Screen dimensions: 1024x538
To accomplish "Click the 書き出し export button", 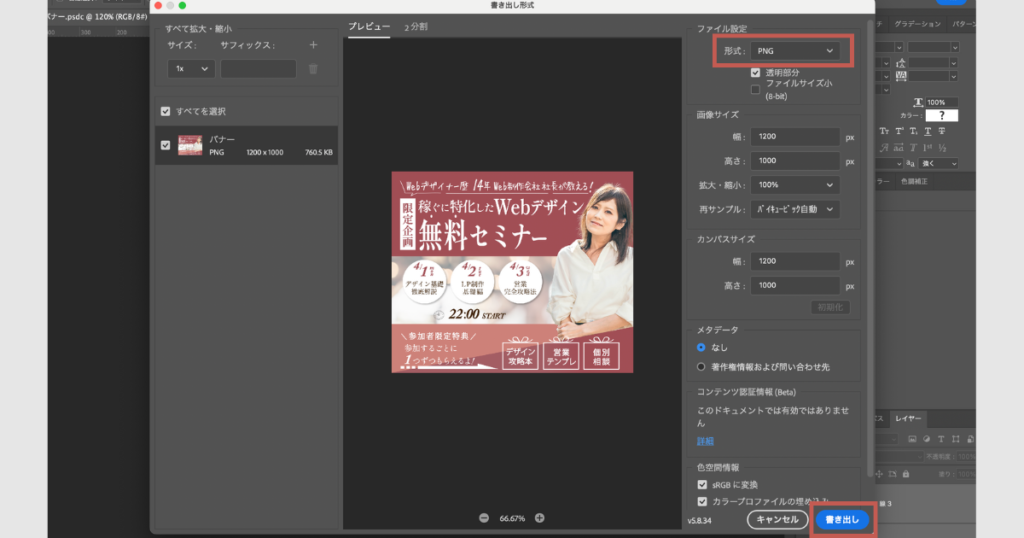I will 842,520.
